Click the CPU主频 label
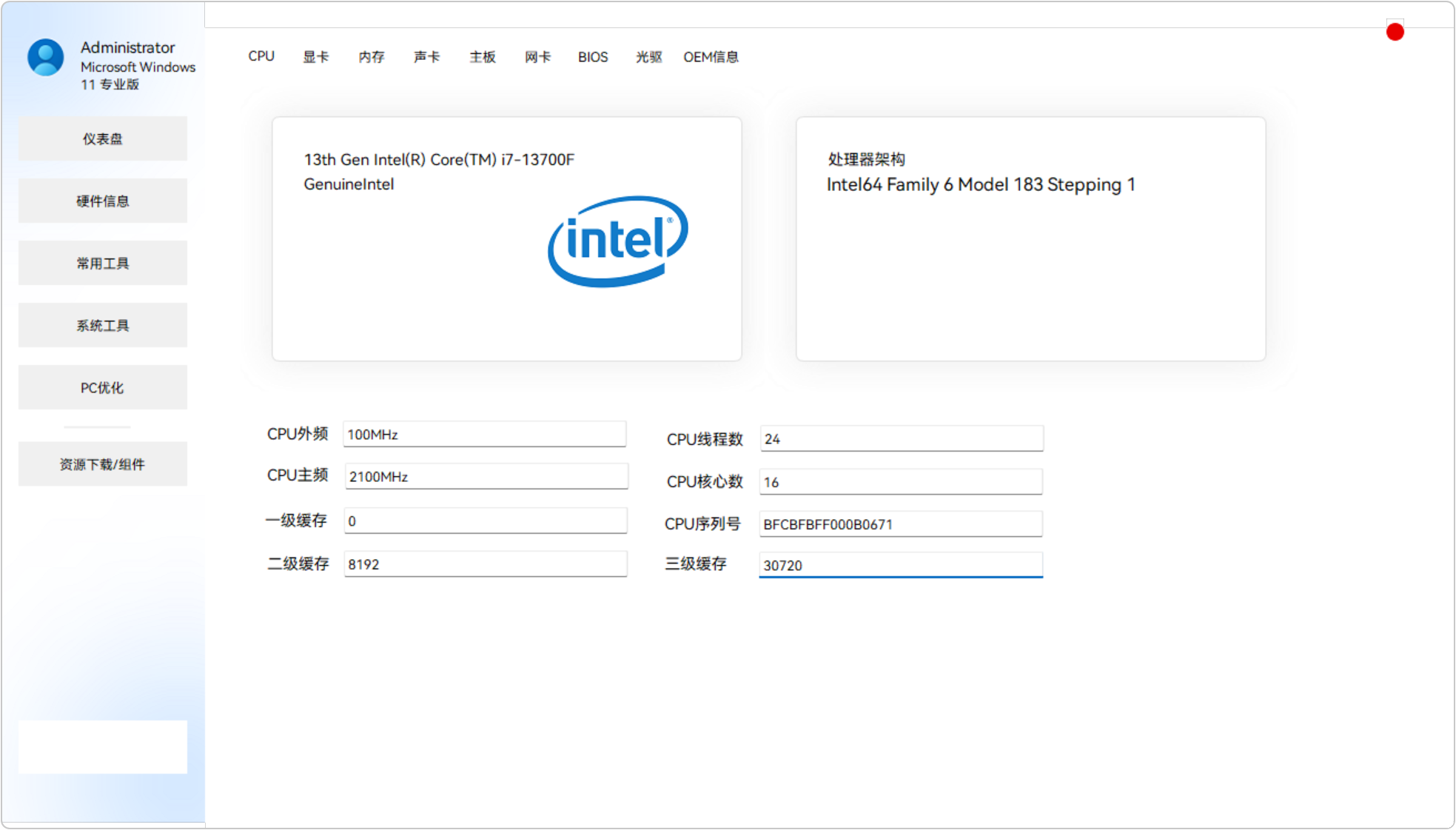This screenshot has width=1456, height=830. click(x=298, y=475)
